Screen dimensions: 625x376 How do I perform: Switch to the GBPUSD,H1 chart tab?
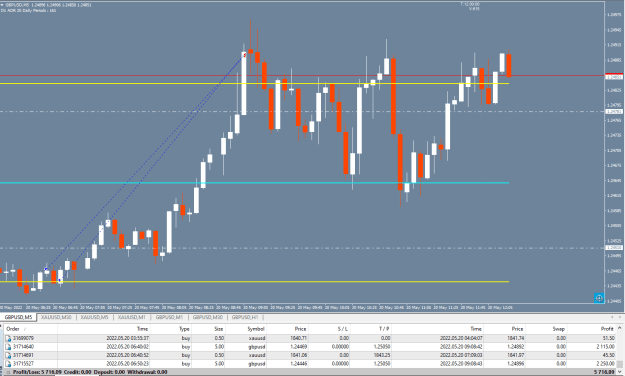click(x=245, y=317)
